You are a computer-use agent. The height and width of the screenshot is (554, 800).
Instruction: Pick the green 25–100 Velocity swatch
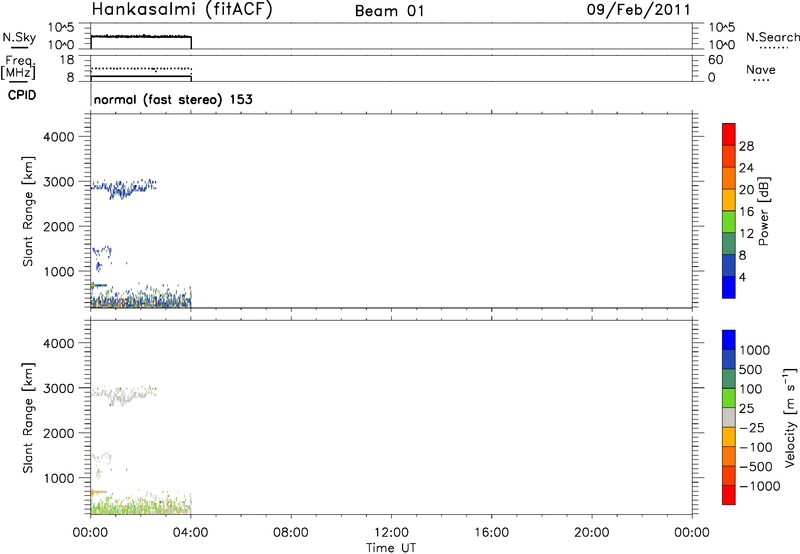pyautogui.click(x=729, y=398)
